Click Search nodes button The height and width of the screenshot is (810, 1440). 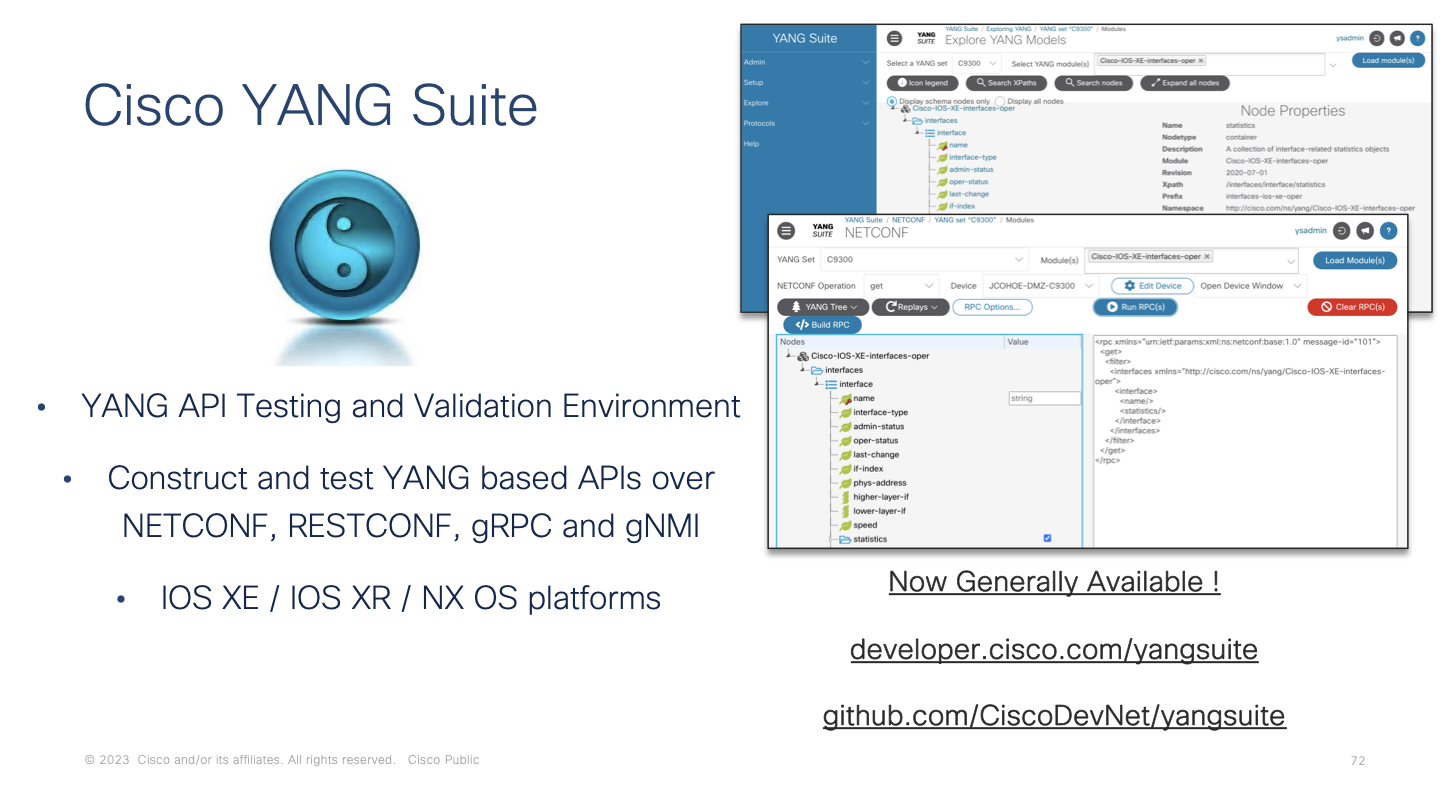click(x=1094, y=83)
